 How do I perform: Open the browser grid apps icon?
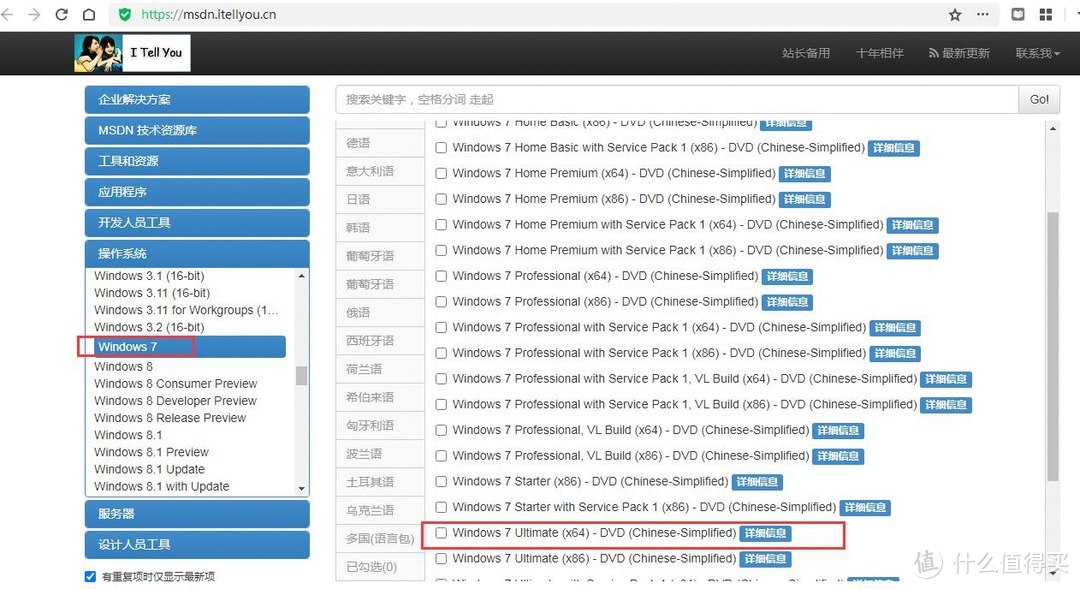tap(1046, 14)
